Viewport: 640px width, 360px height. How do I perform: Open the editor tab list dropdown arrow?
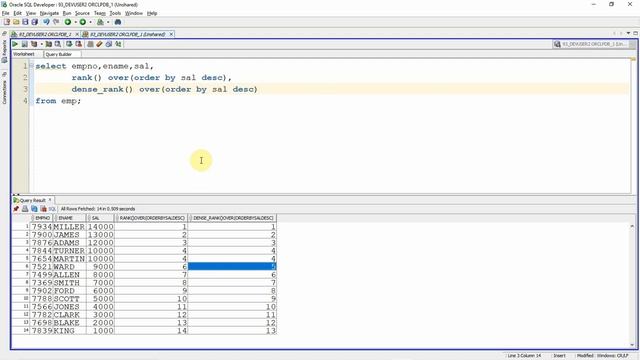point(628,33)
